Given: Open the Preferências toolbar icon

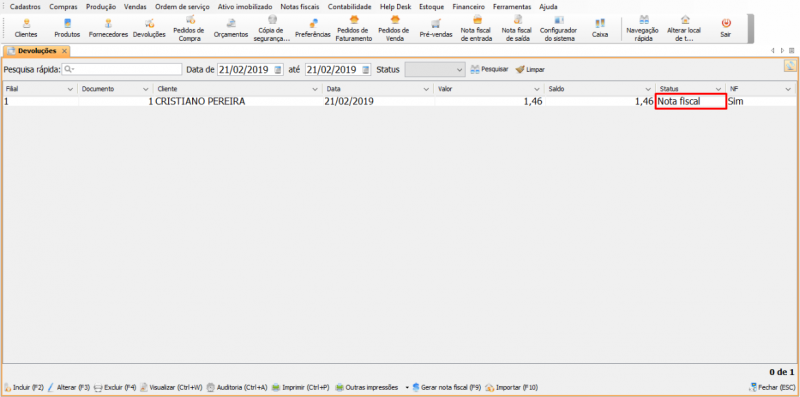Looking at the screenshot, I should coord(313,29).
